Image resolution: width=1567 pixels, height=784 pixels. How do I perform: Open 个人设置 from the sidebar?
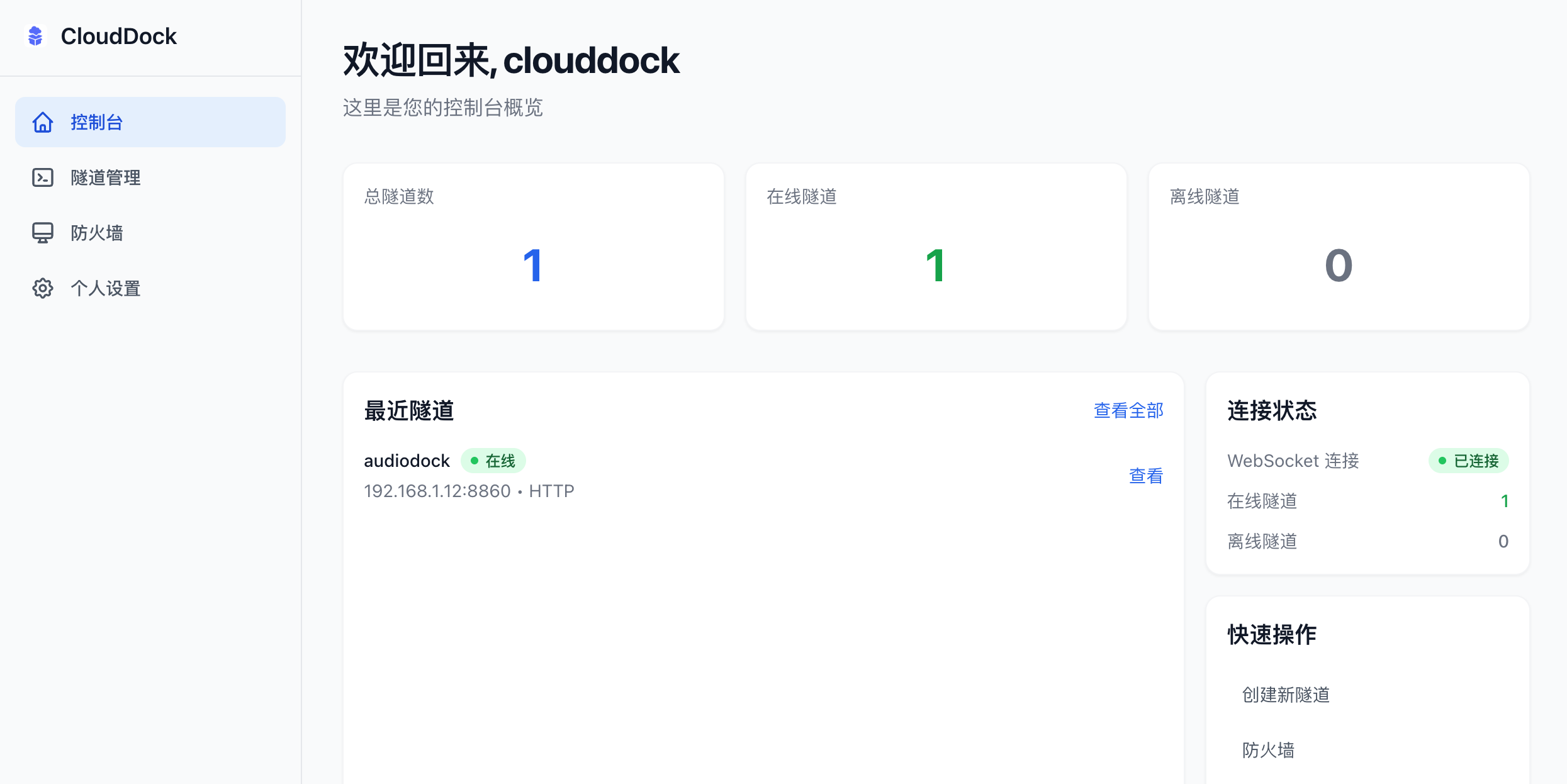(x=106, y=288)
